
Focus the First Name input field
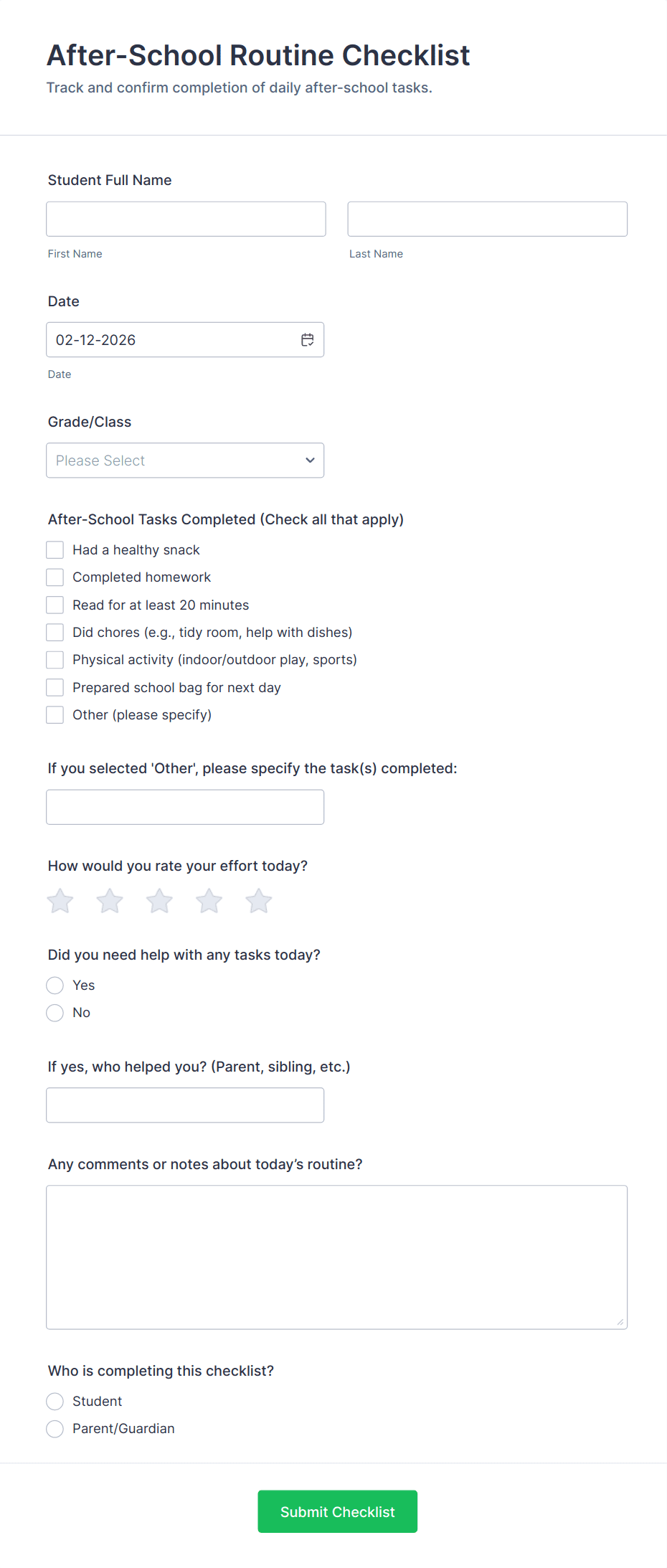pos(186,219)
